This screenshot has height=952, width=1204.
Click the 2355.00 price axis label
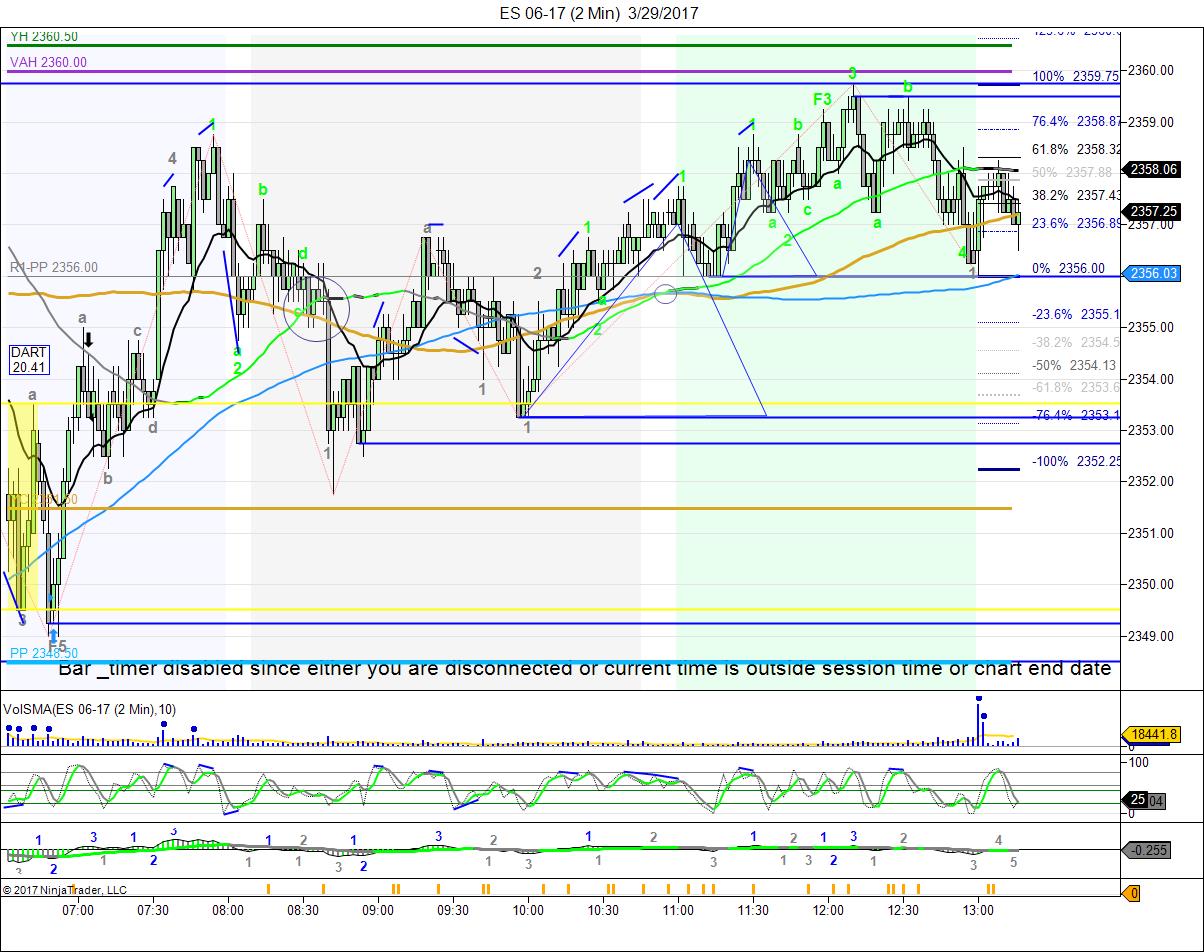1152,327
